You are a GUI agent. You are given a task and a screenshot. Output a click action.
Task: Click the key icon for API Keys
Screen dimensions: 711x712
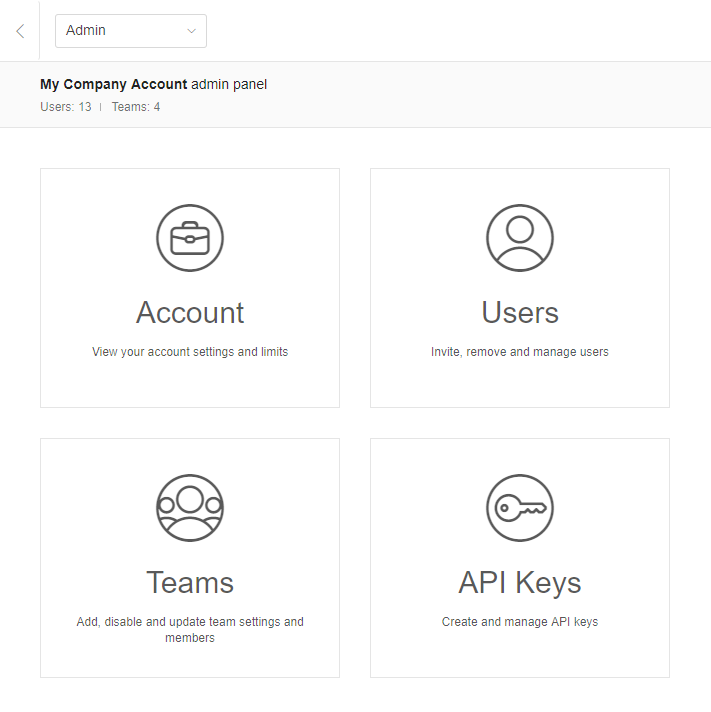520,508
